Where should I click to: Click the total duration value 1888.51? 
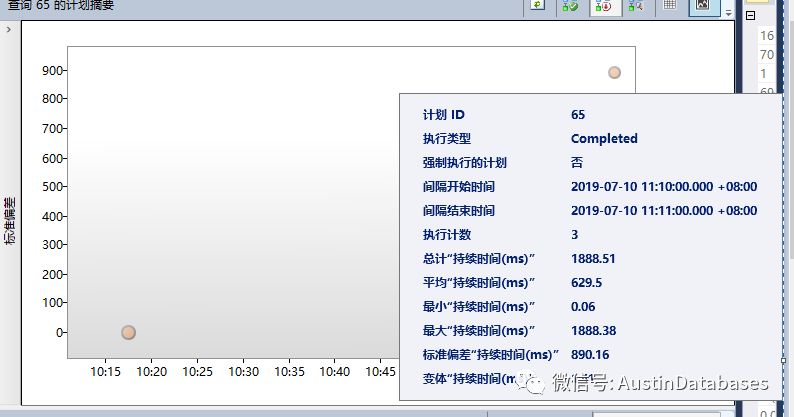click(x=593, y=258)
